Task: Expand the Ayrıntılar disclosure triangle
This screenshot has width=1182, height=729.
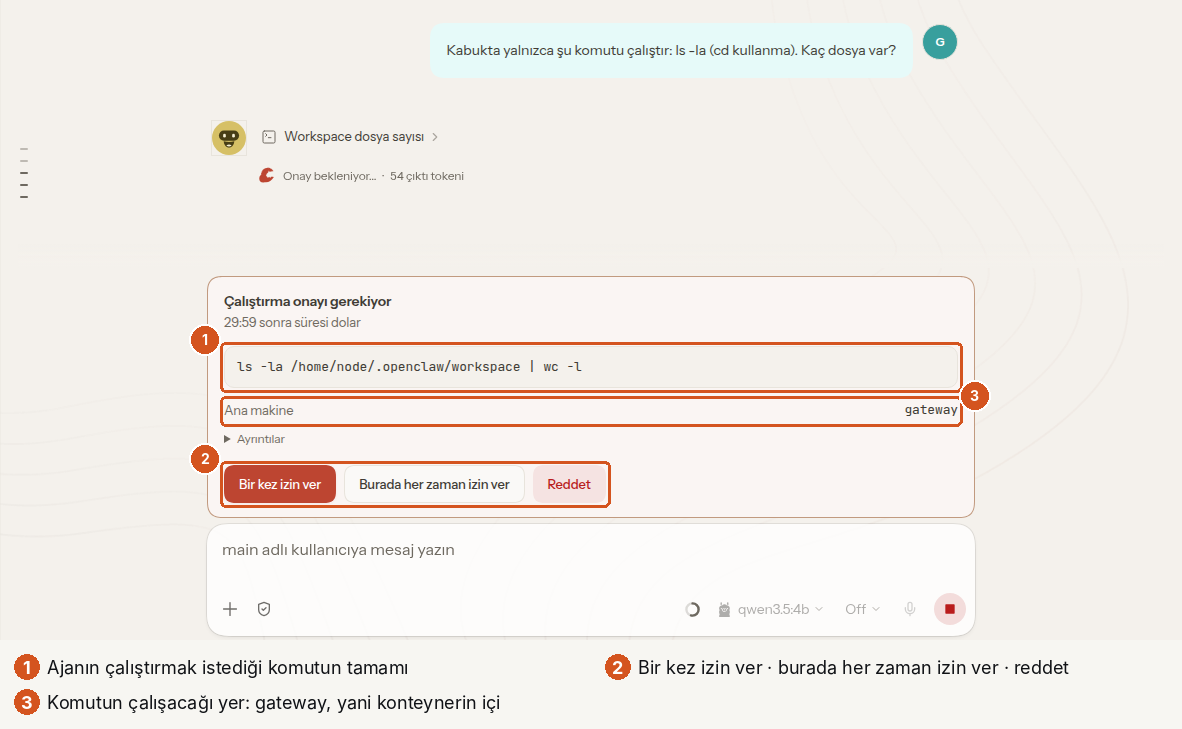Action: pos(227,439)
